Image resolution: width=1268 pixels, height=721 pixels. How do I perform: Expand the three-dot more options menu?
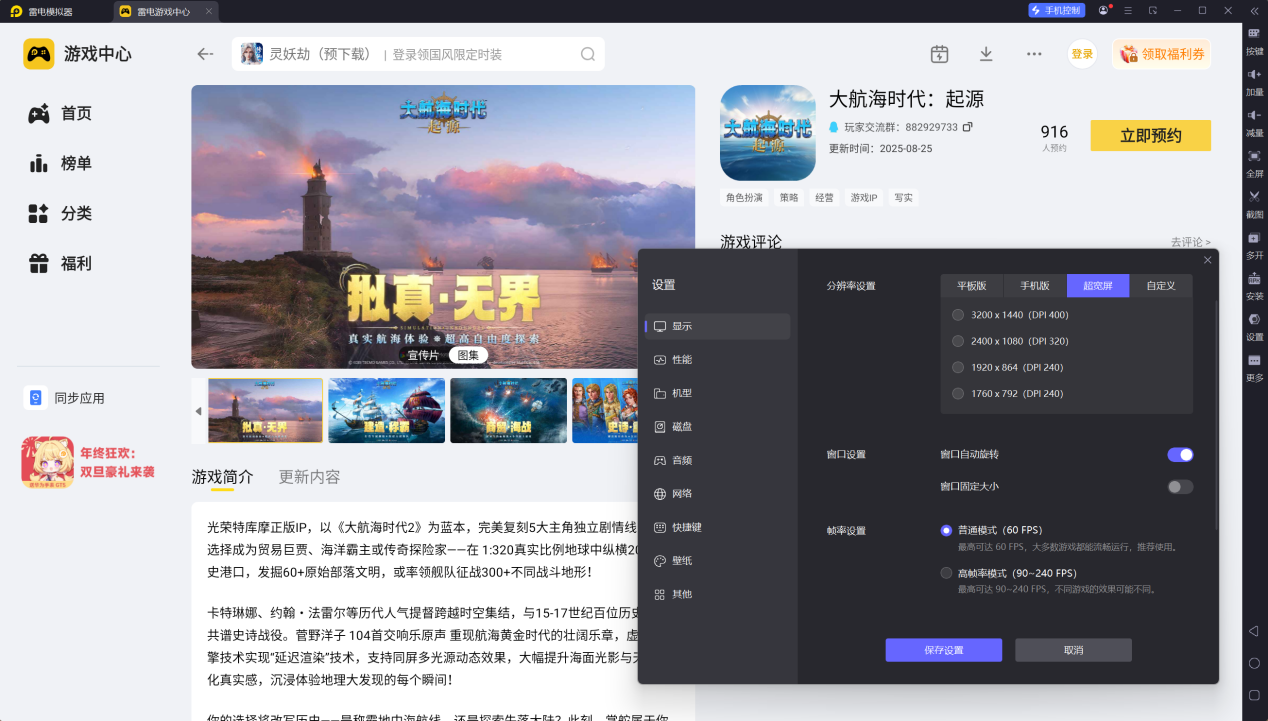pyautogui.click(x=1034, y=54)
